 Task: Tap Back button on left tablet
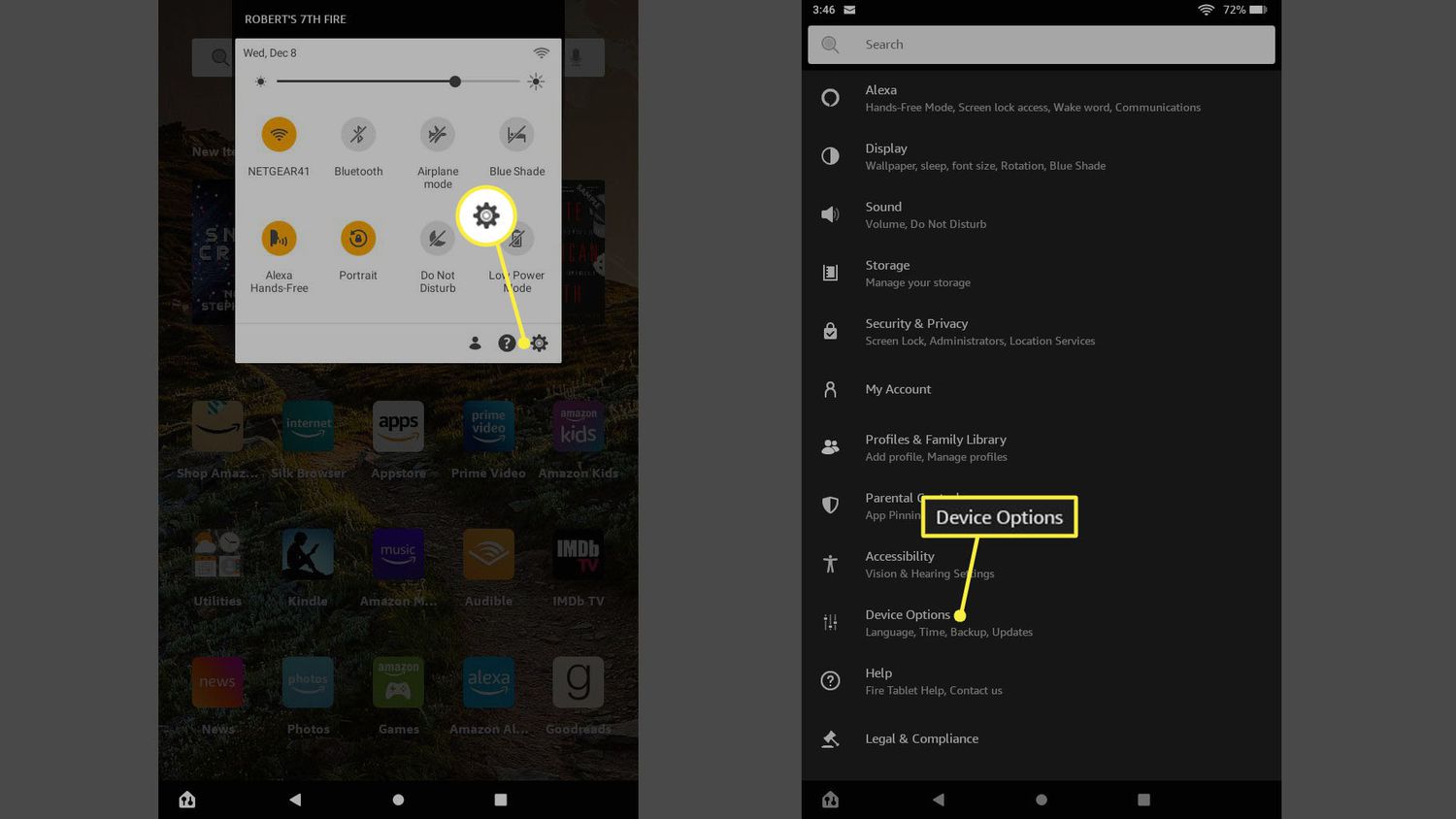coord(295,800)
